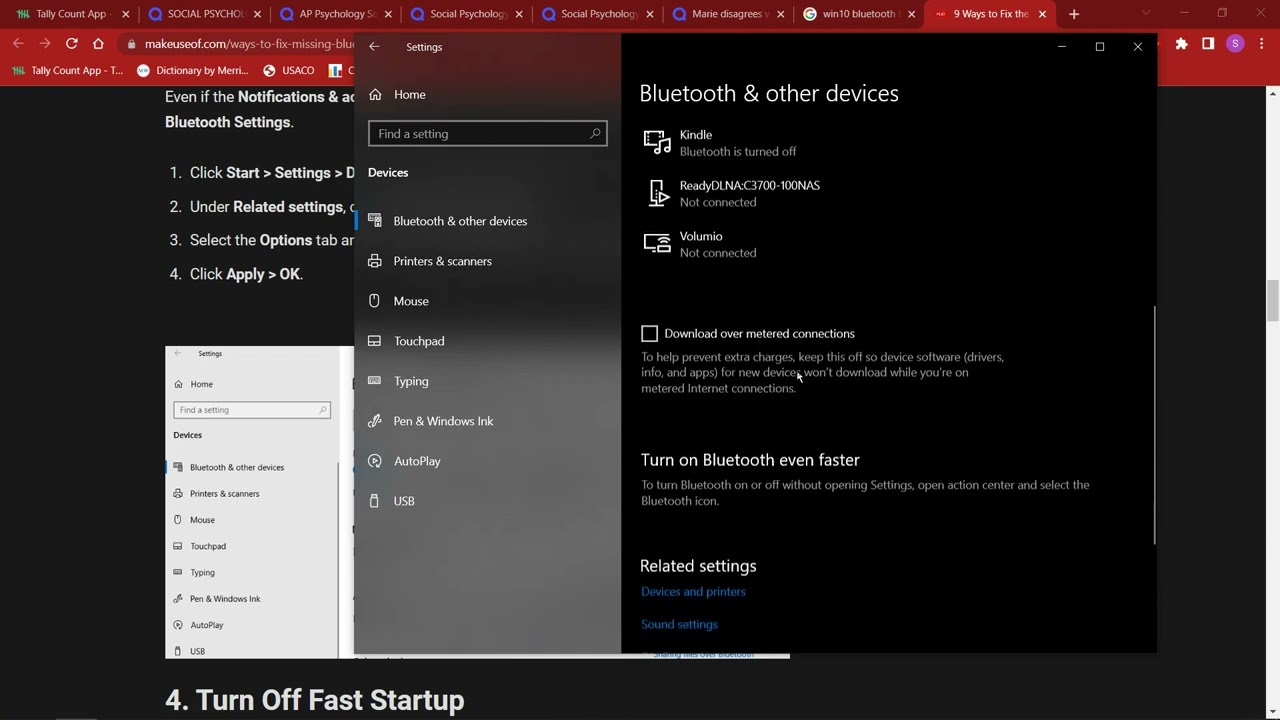Open Pen & Windows Ink settings
Viewport: 1280px width, 720px height.
(442, 421)
